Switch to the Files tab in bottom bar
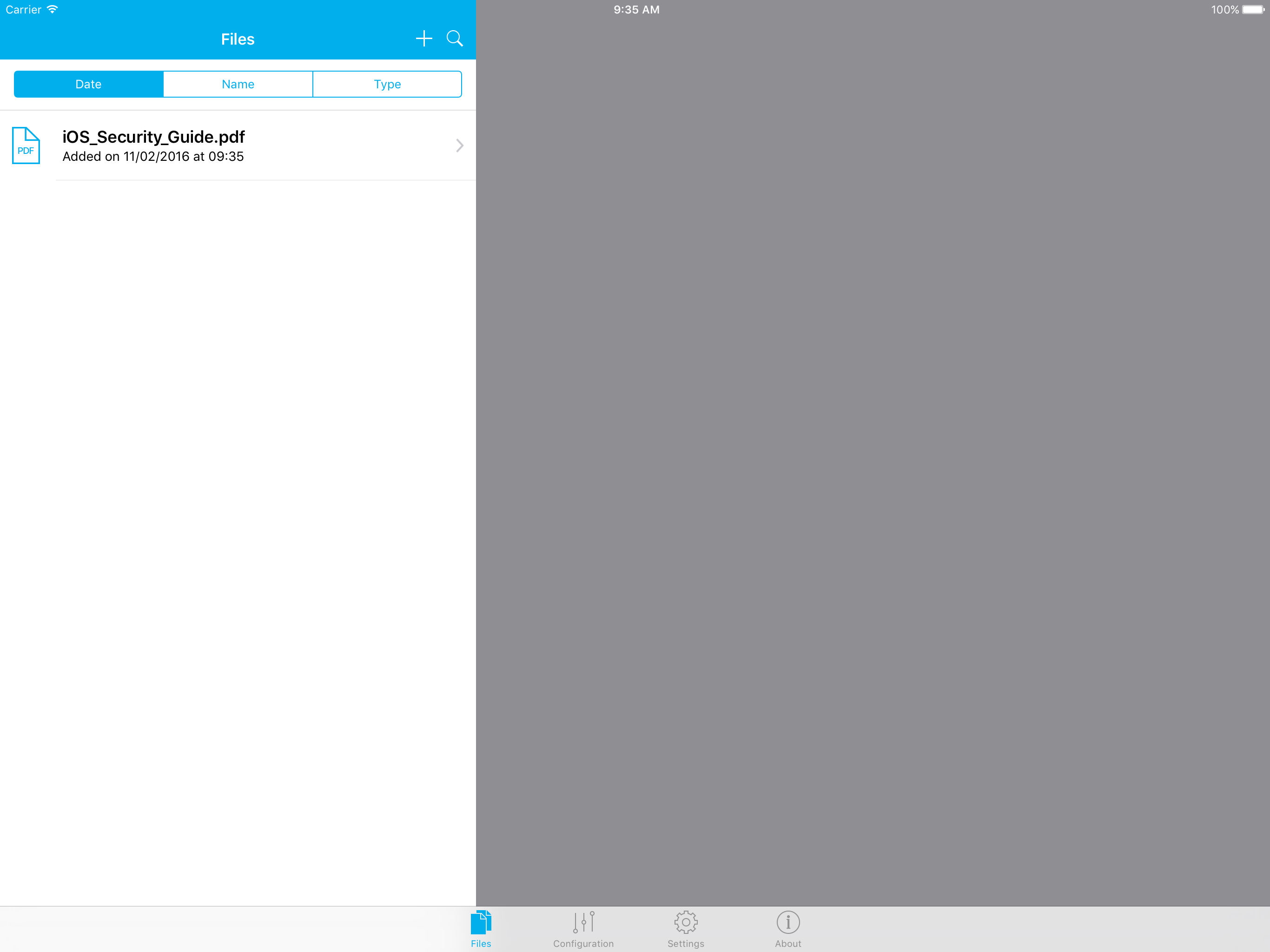Image resolution: width=1270 pixels, height=952 pixels. pos(481,929)
